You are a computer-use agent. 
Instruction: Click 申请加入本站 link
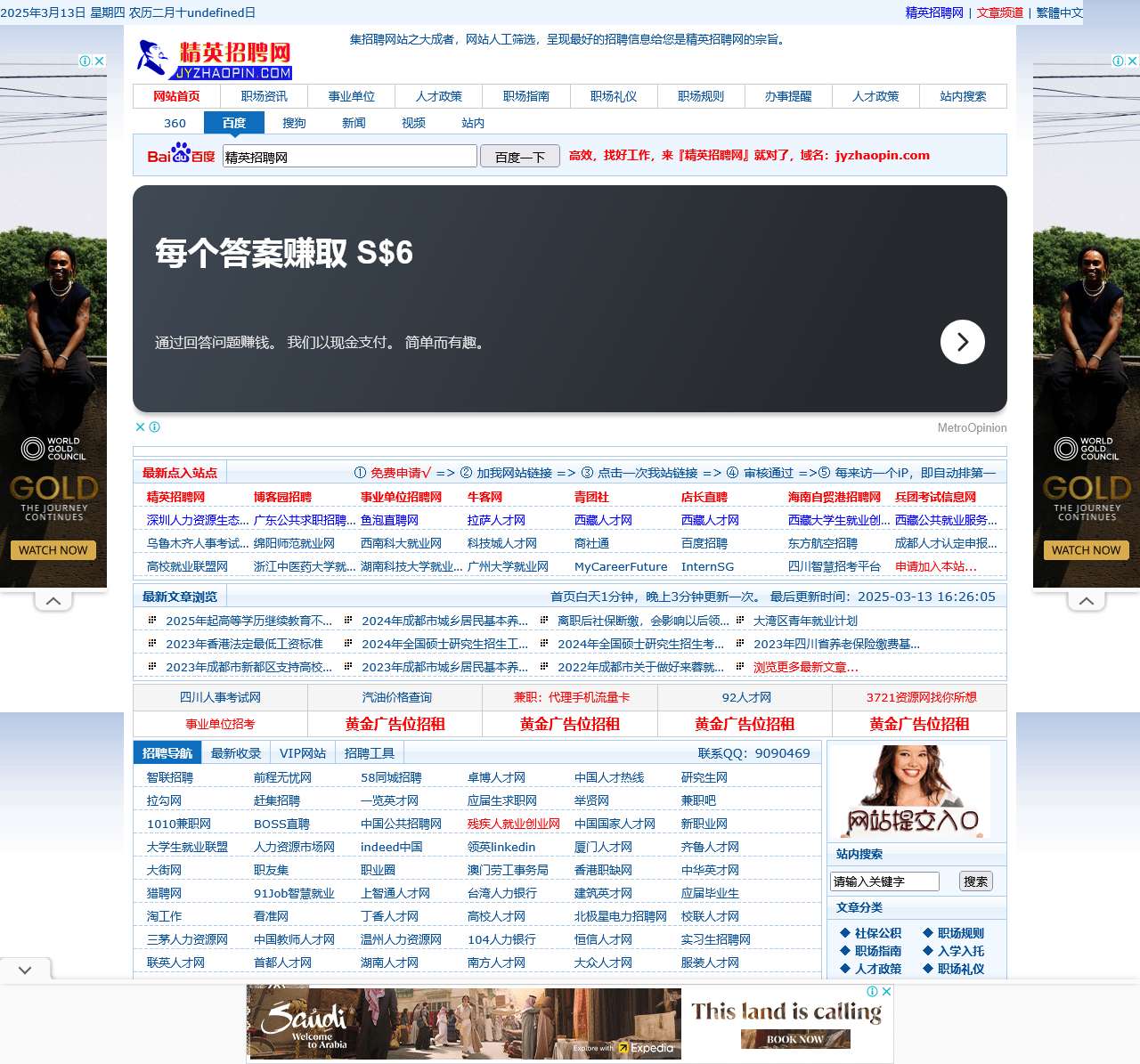(936, 566)
